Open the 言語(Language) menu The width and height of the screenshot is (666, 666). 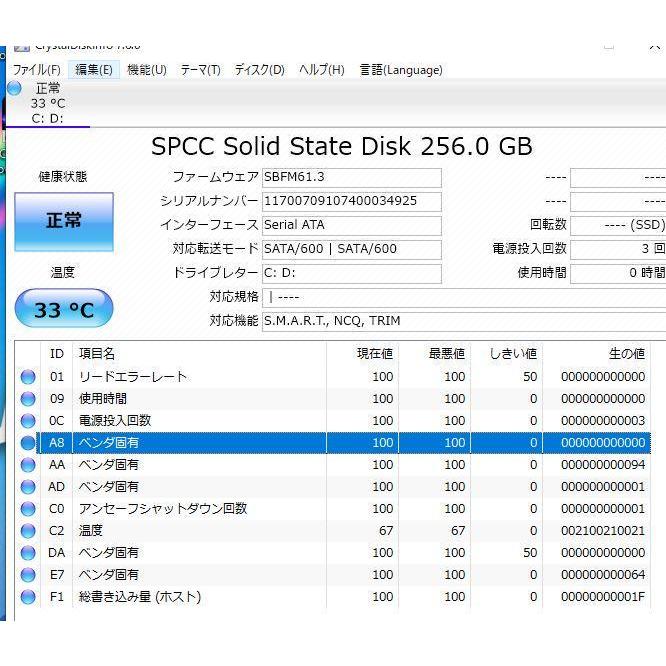coord(401,70)
